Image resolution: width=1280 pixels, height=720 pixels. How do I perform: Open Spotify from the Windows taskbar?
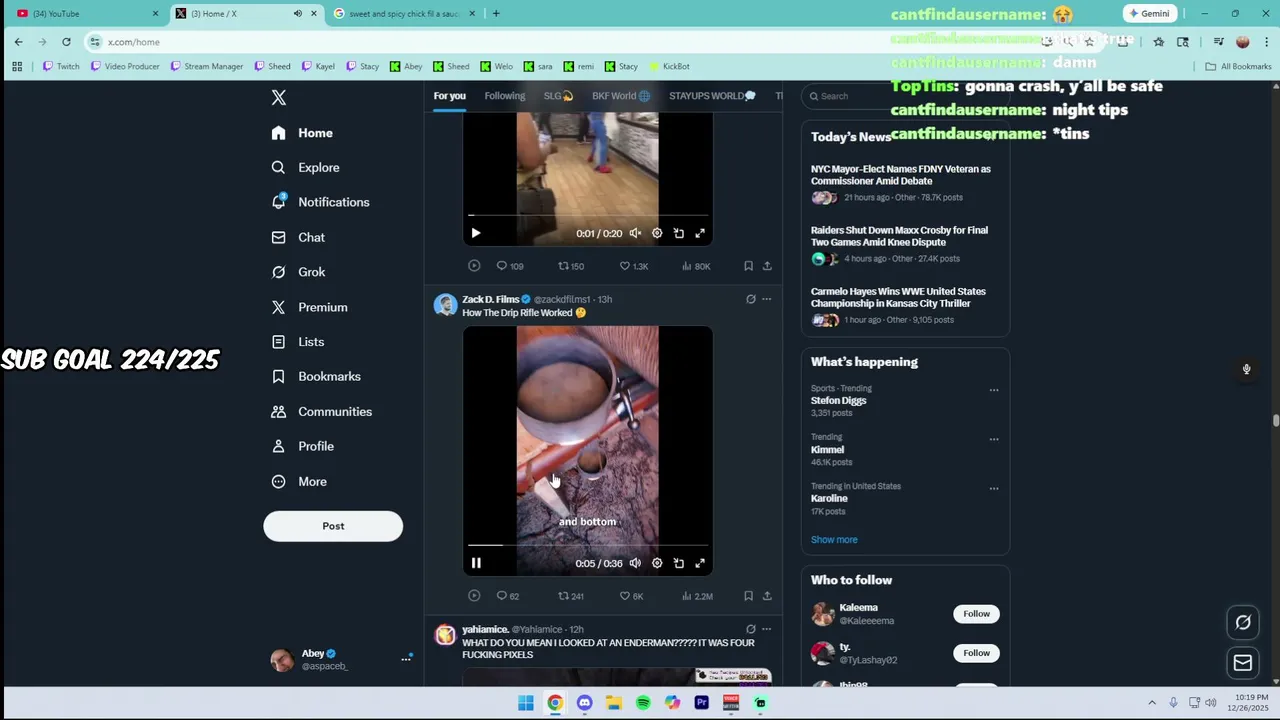(643, 703)
